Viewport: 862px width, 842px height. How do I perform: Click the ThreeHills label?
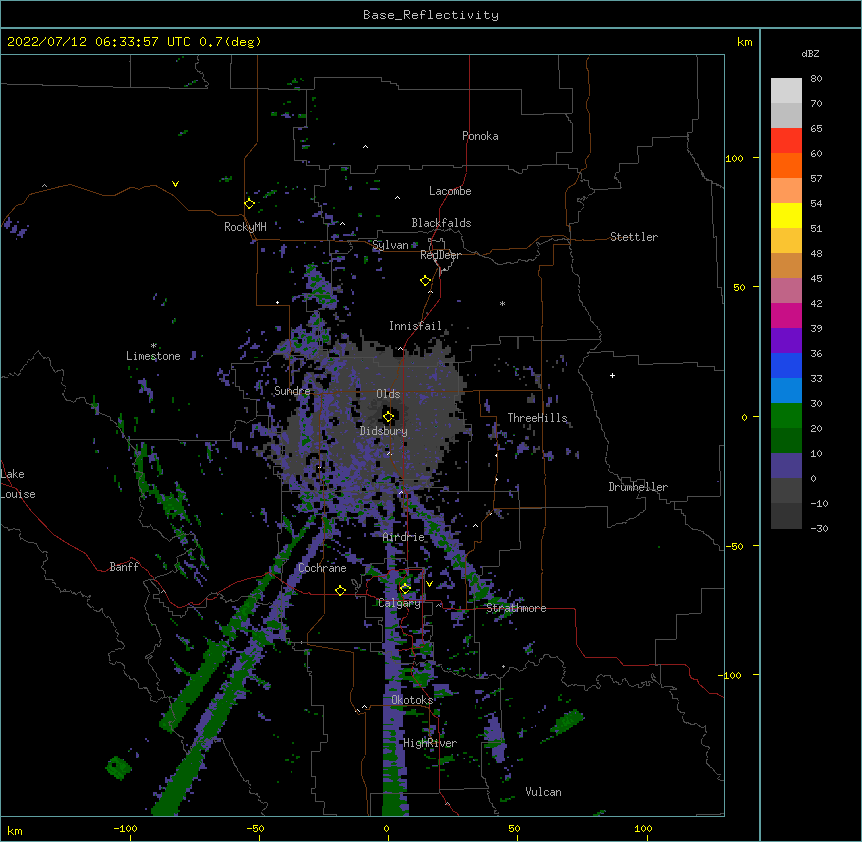pos(537,418)
